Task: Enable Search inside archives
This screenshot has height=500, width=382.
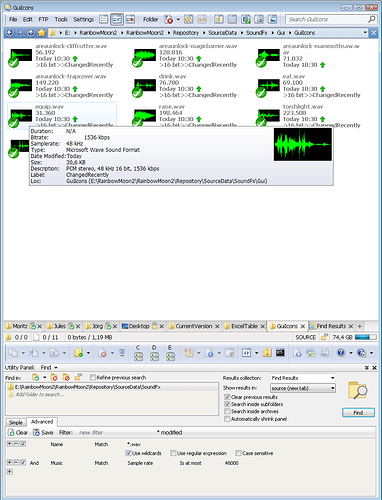Action: pyautogui.click(x=227, y=411)
